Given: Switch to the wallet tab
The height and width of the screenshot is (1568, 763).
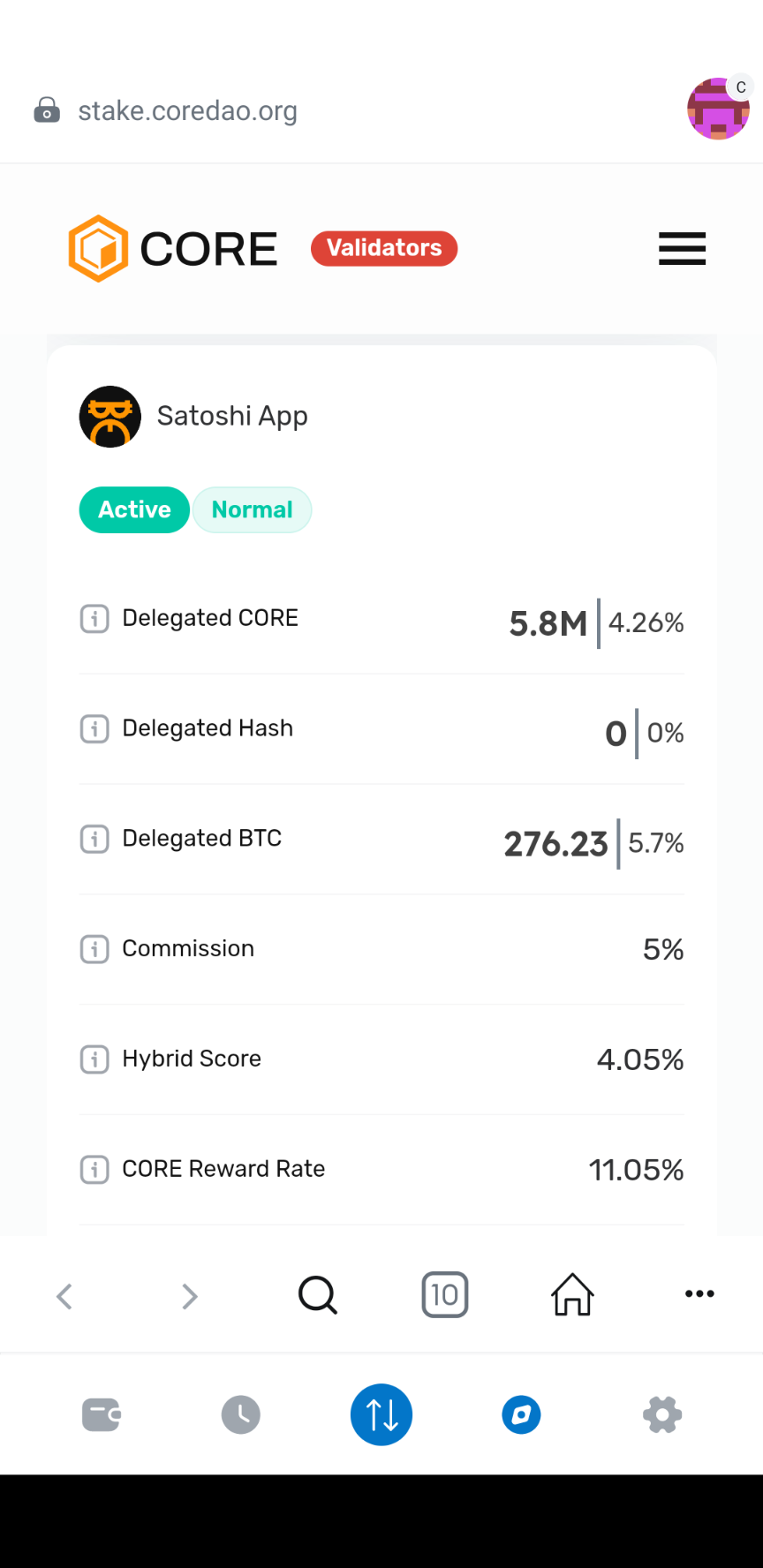Looking at the screenshot, I should (101, 1415).
